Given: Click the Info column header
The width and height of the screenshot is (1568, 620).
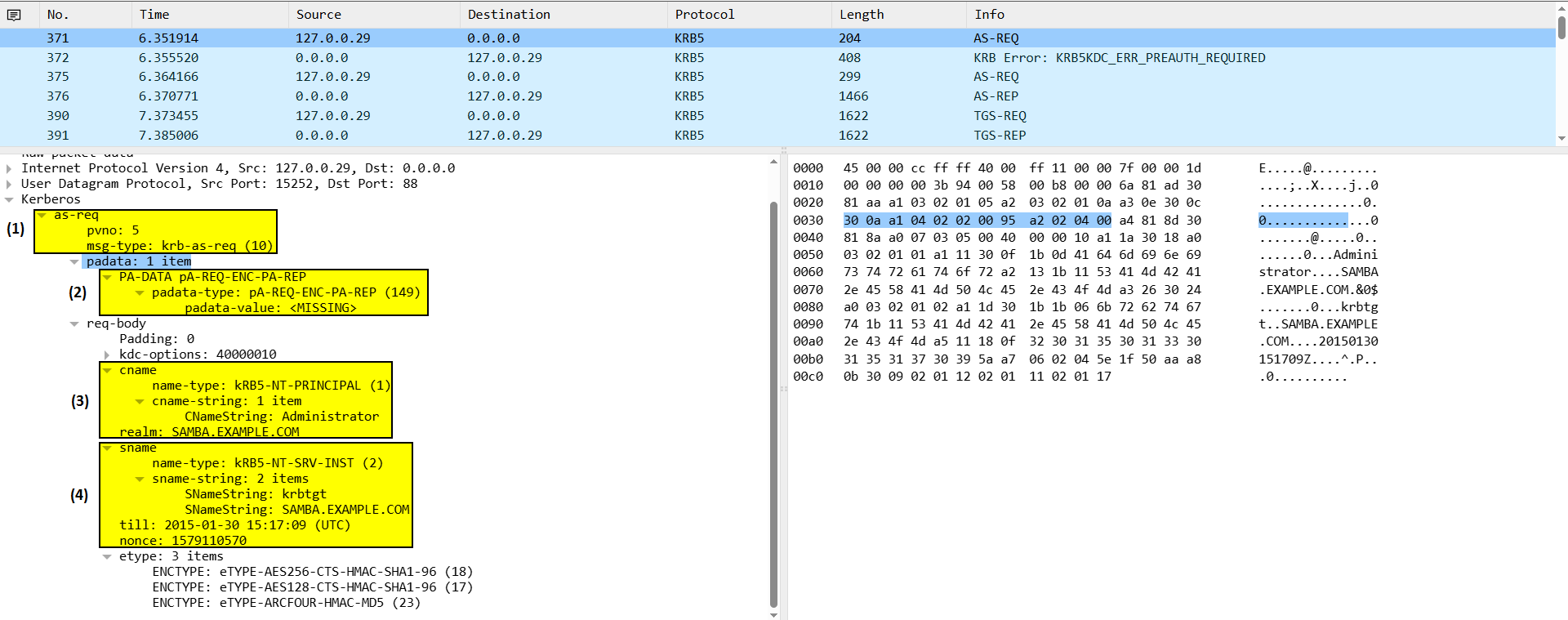Looking at the screenshot, I should (x=989, y=15).
